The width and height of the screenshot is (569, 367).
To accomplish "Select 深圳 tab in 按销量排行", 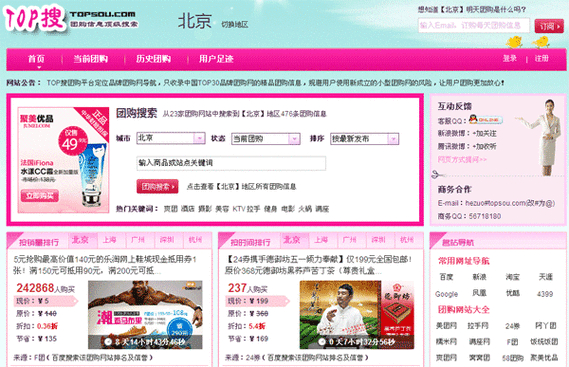I will (167, 240).
